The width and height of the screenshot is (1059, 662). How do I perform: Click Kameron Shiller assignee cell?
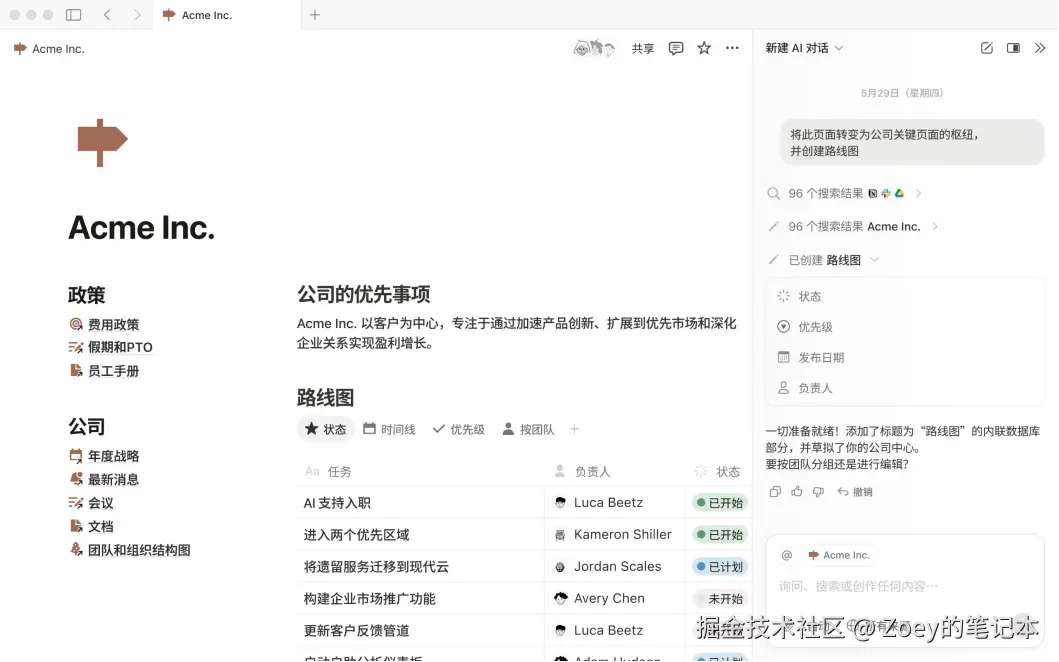tap(614, 534)
